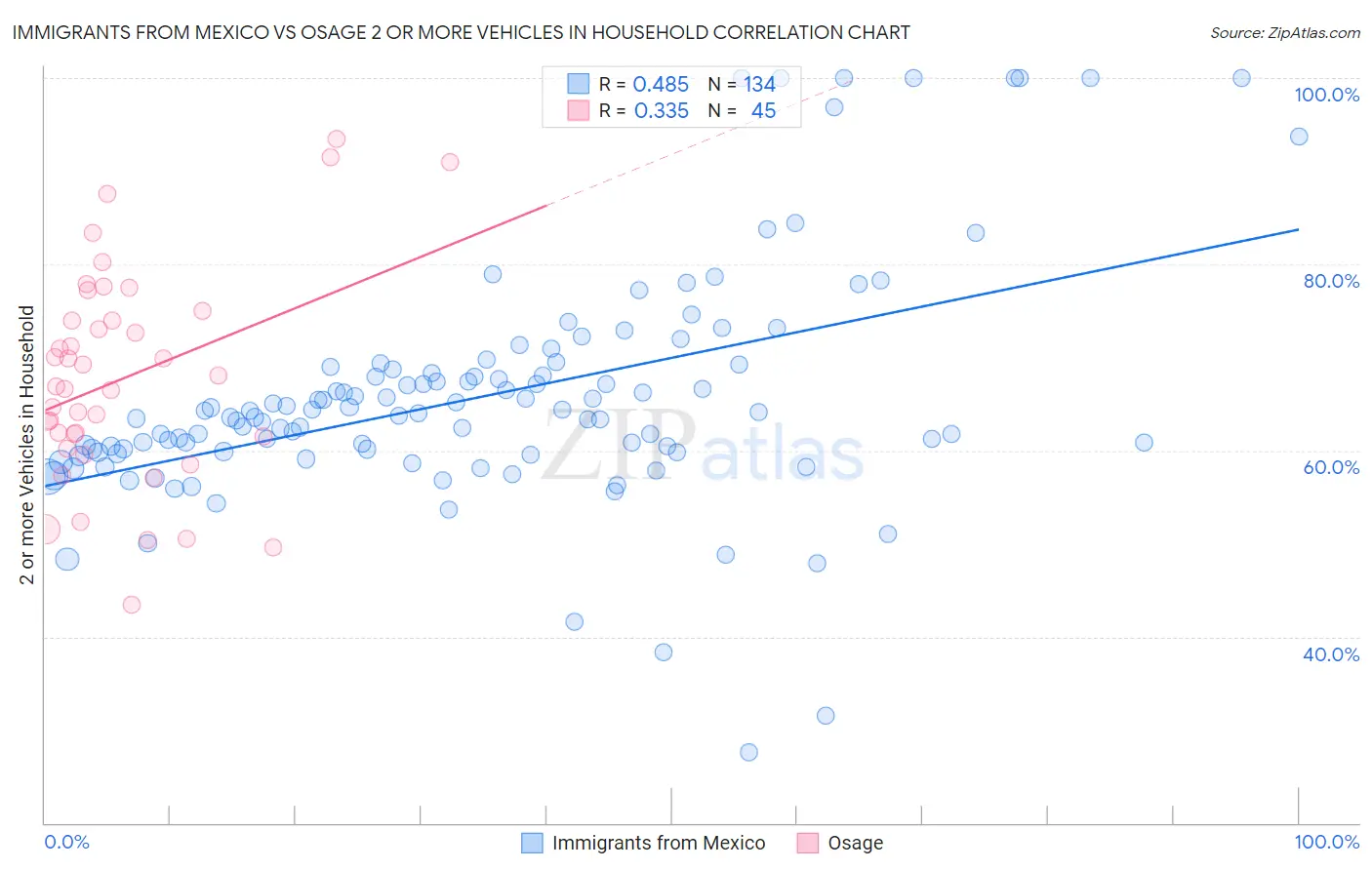Image resolution: width=1372 pixels, height=870 pixels.
Task: Click the lowest blue data point on the chart
Action: coord(748,752)
